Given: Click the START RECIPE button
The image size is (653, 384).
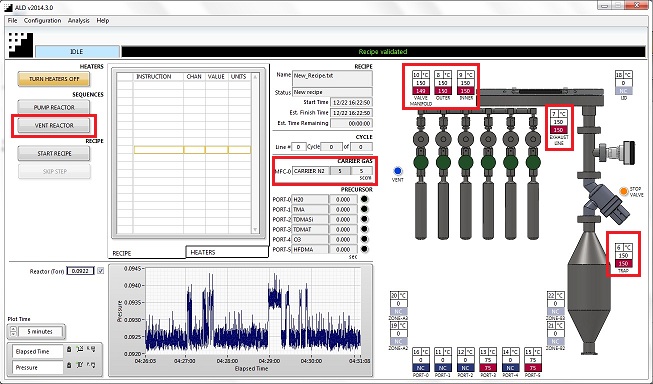Looking at the screenshot, I should click(54, 153).
